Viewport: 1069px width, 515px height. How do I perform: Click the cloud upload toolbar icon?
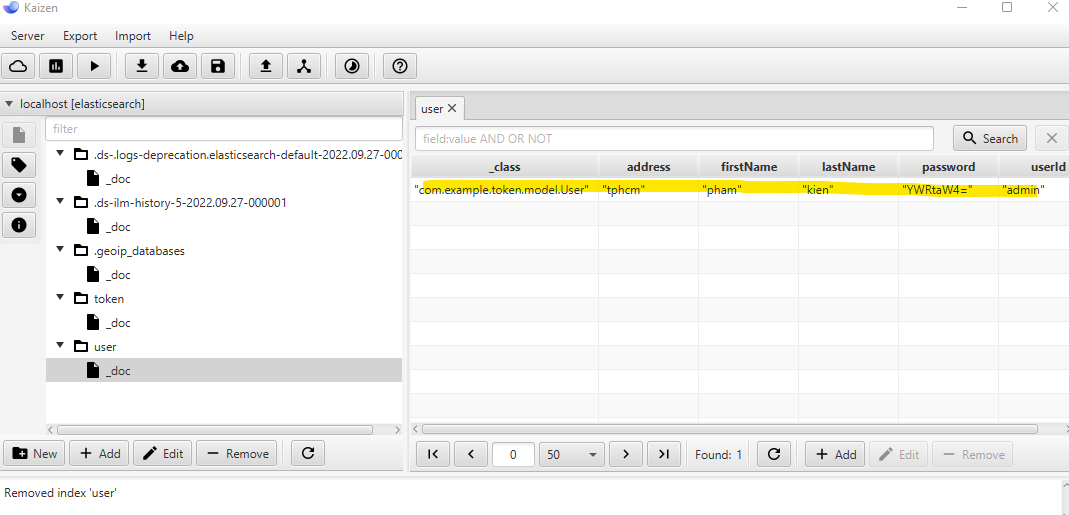pos(180,66)
